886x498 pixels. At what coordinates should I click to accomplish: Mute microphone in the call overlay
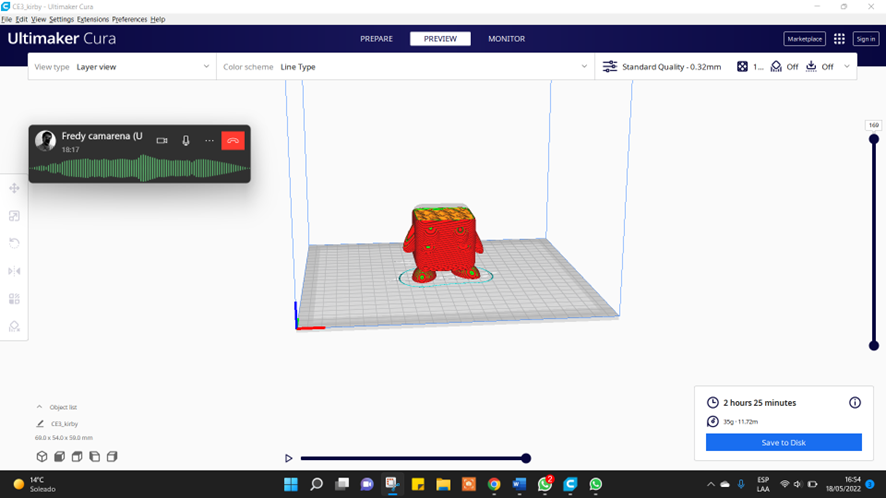coord(186,141)
